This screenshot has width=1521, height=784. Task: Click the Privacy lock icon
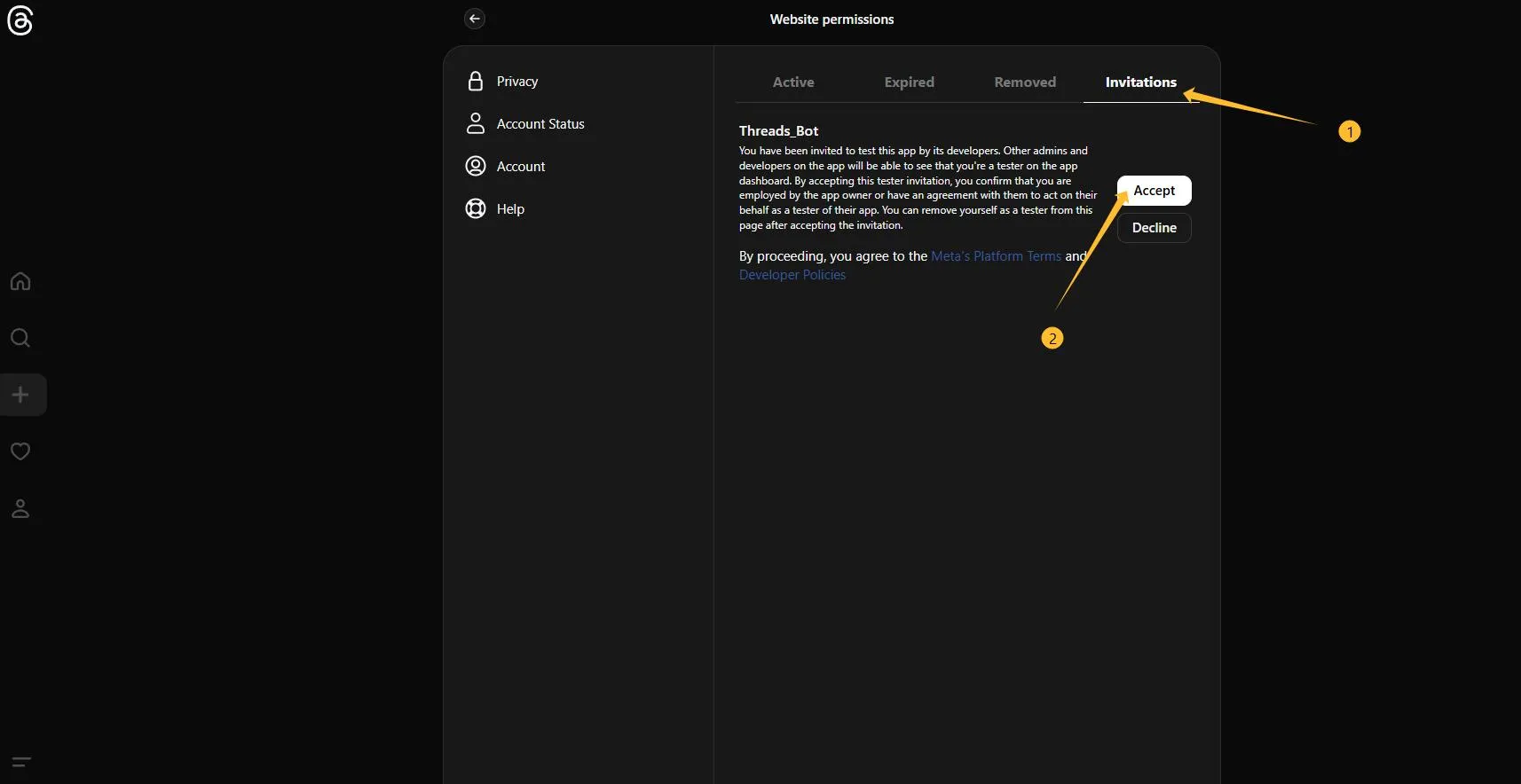(x=476, y=82)
